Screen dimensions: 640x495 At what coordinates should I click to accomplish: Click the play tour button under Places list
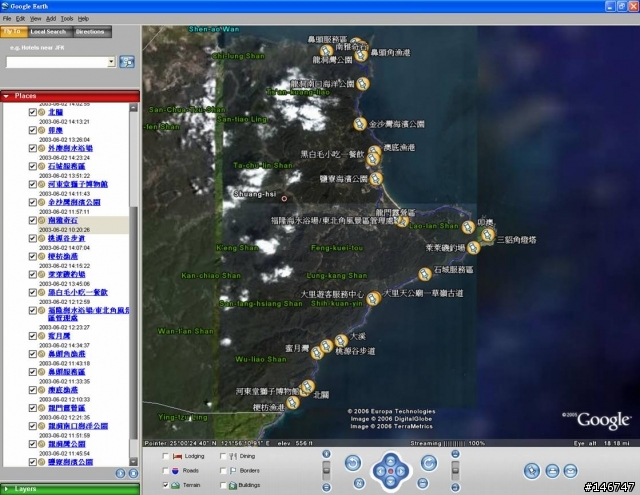pos(120,473)
